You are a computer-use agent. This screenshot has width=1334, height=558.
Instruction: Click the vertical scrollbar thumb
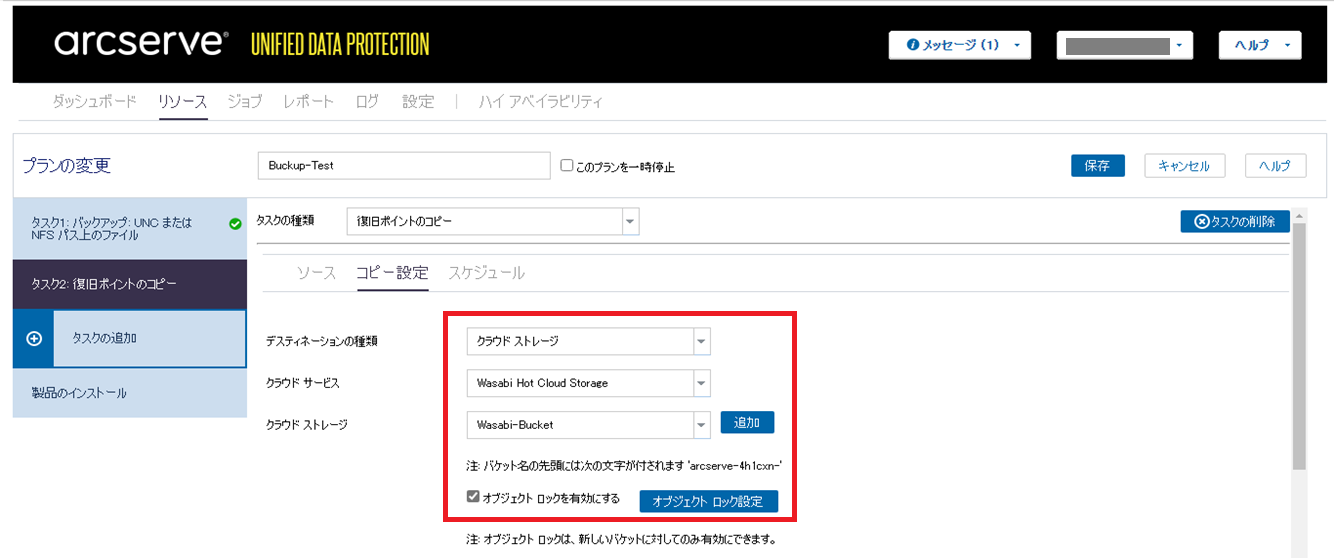tap(1299, 345)
